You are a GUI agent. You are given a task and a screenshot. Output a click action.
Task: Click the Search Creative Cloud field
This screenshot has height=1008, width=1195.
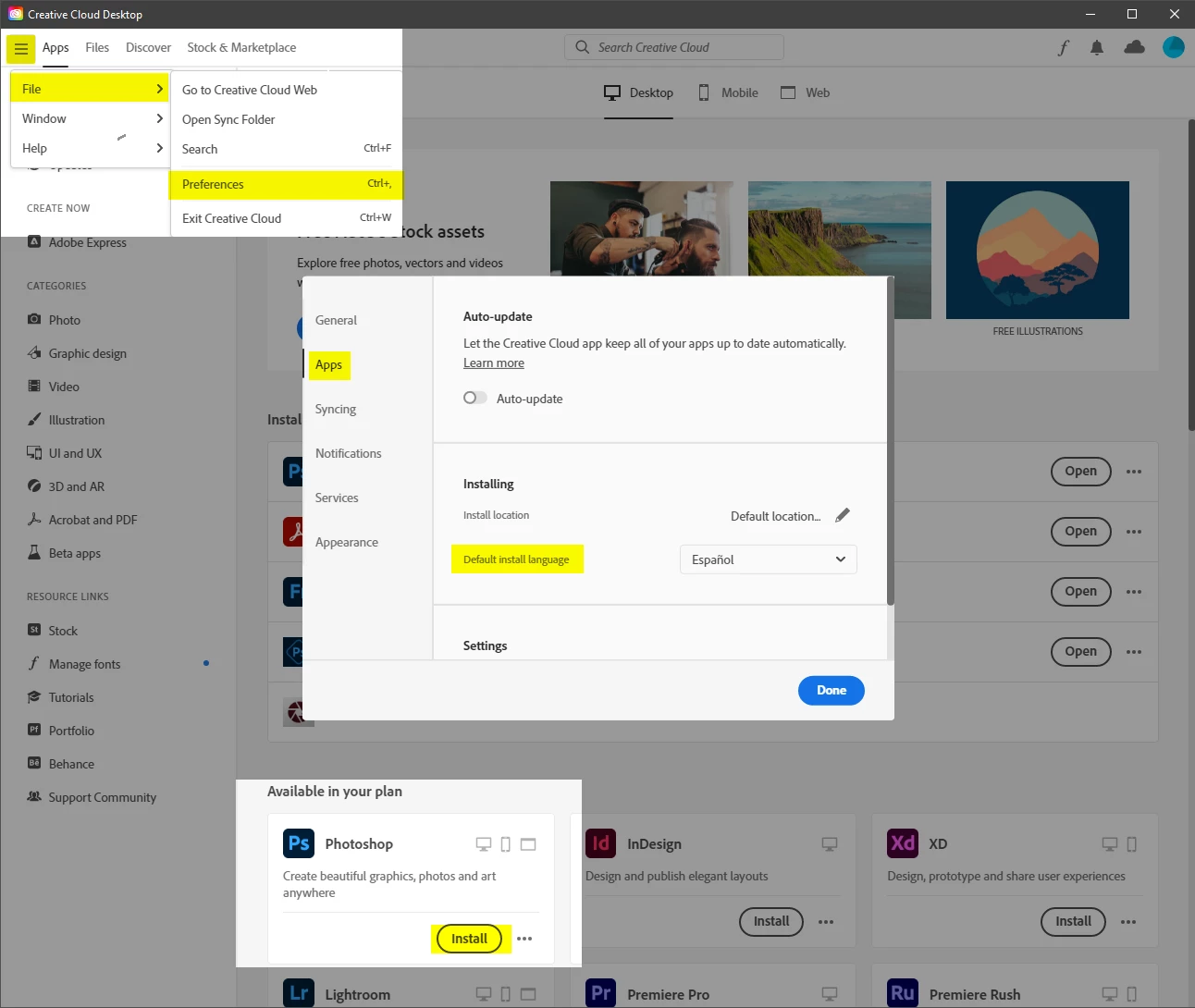pos(674,47)
